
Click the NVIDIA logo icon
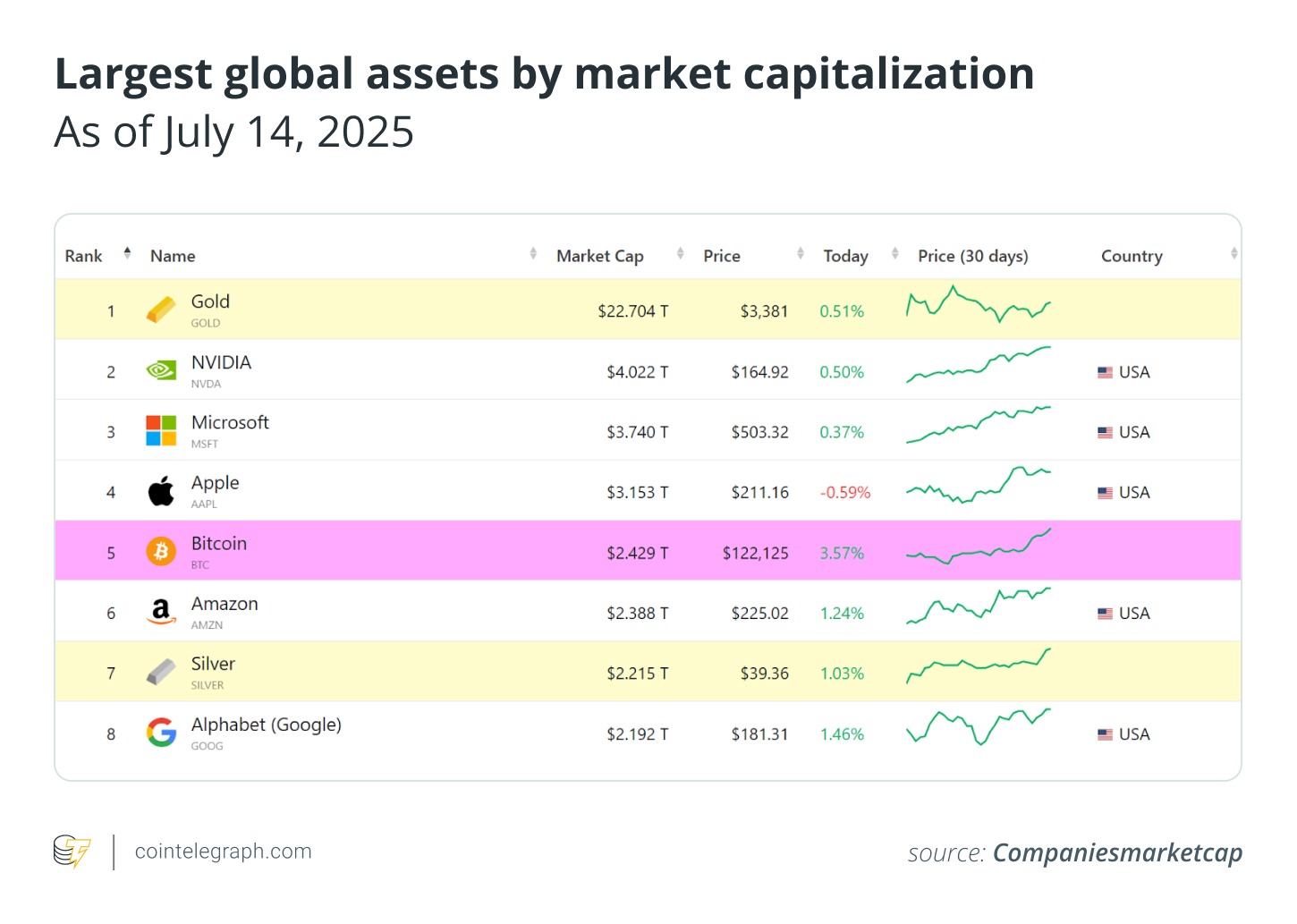pyautogui.click(x=161, y=370)
